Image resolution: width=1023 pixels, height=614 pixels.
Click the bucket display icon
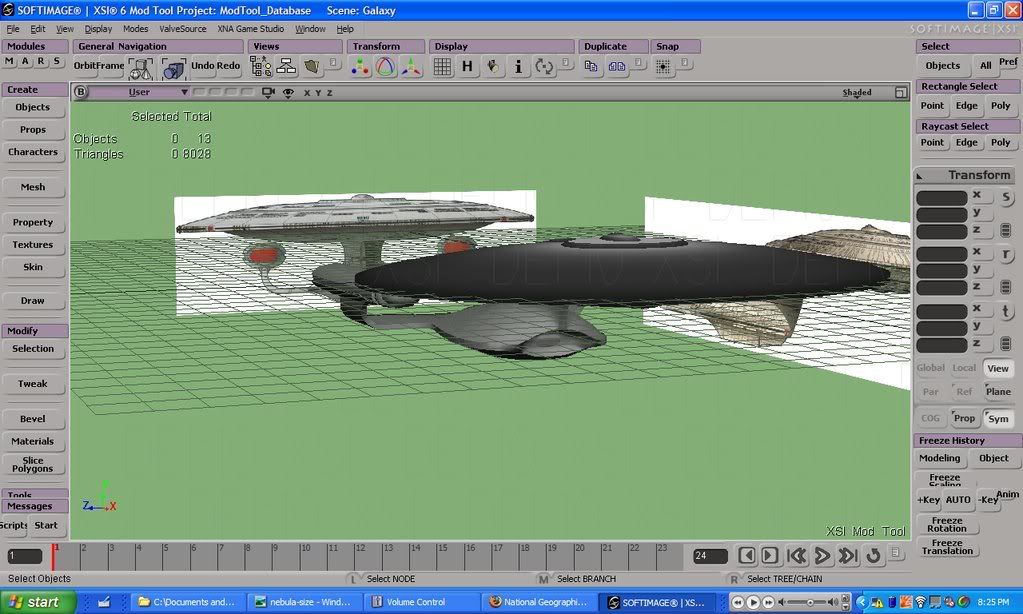point(493,67)
